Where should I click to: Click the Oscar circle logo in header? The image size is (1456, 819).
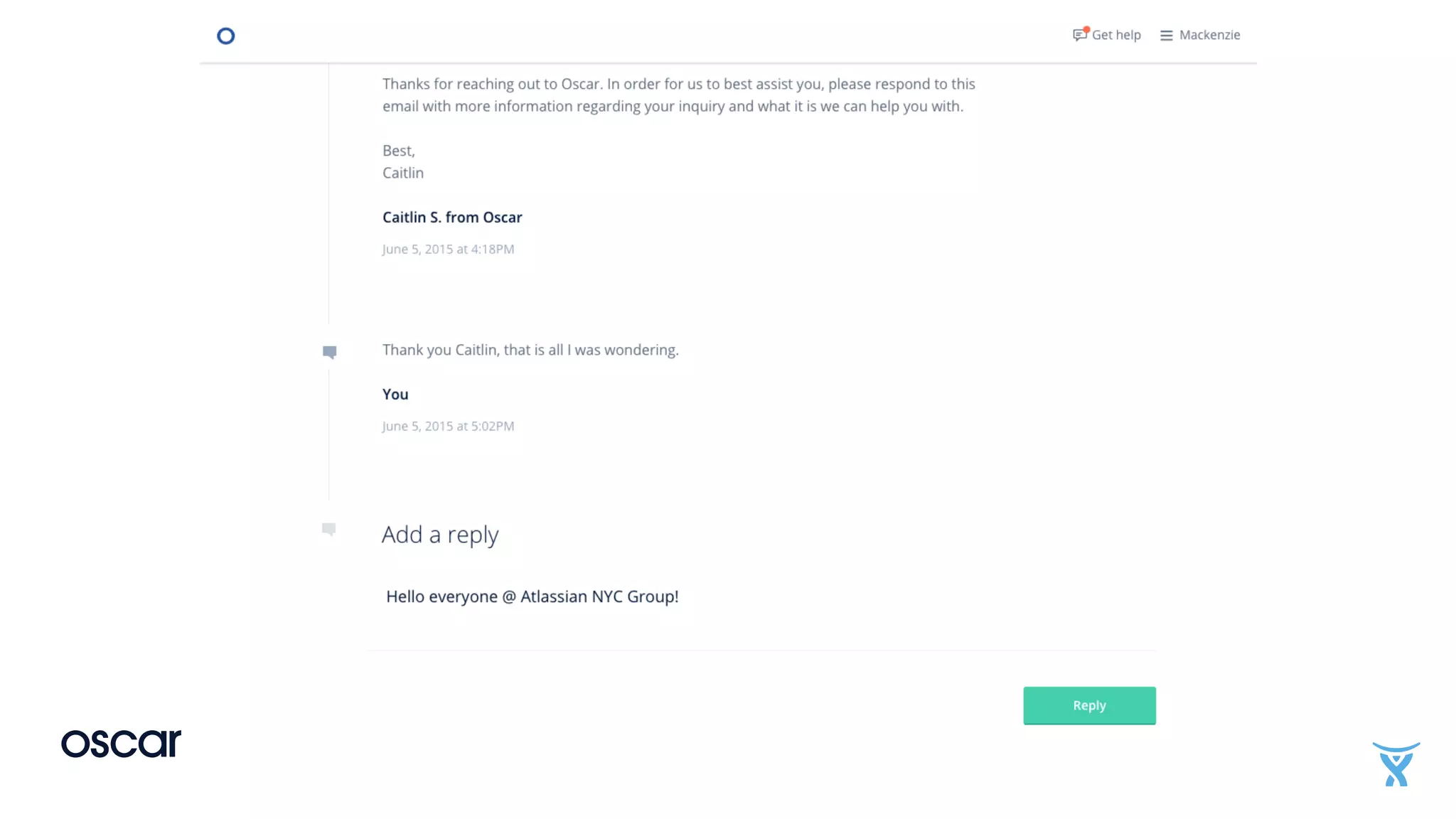pyautogui.click(x=226, y=36)
